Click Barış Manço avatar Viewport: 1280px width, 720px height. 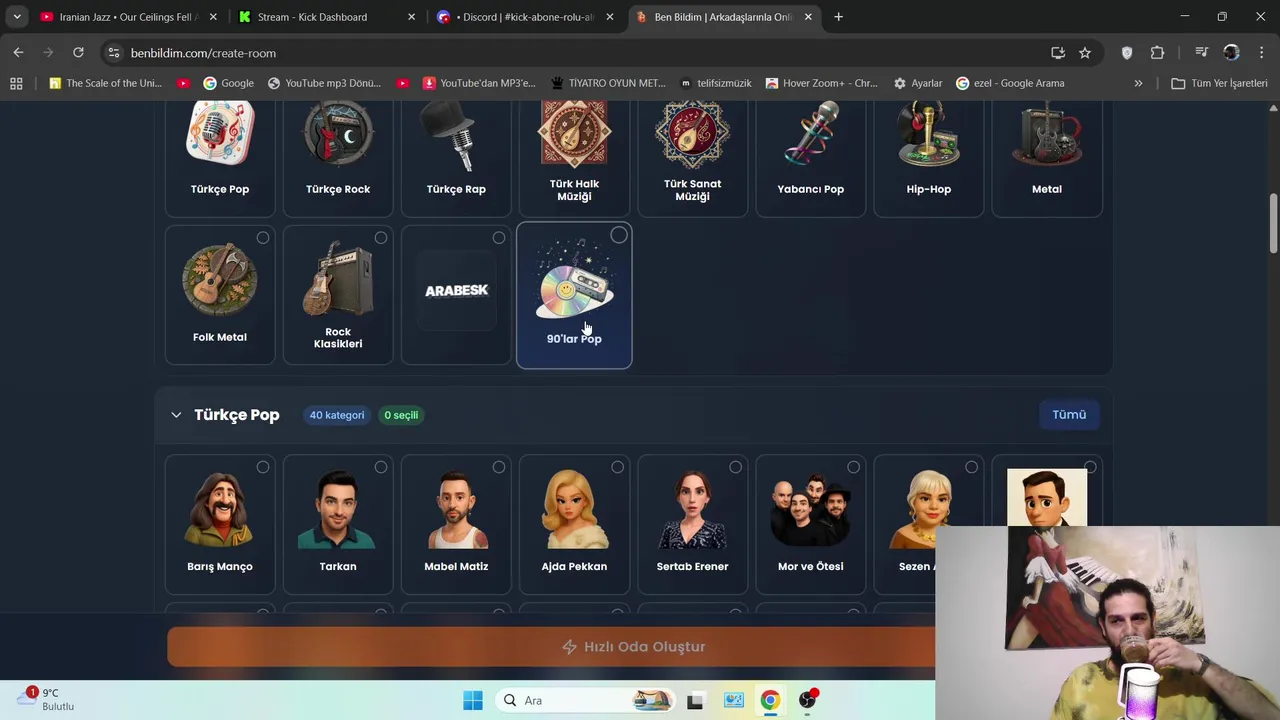click(x=220, y=509)
